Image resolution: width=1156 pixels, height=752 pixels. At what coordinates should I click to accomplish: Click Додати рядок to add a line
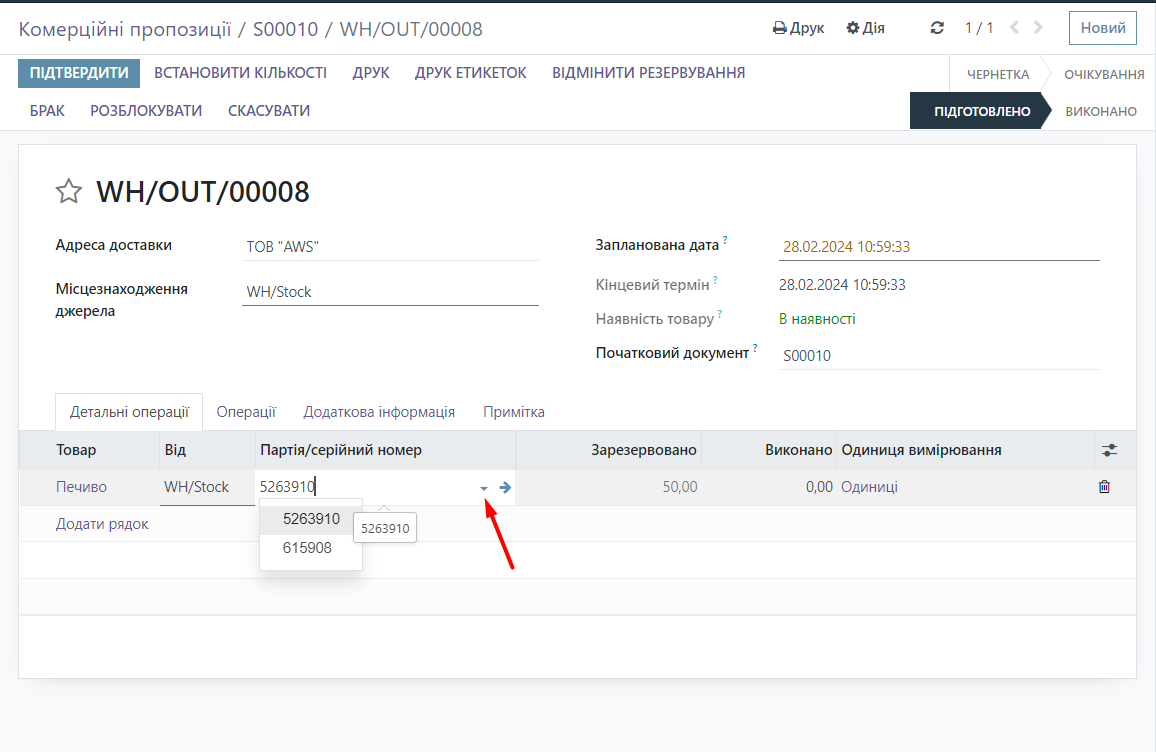[102, 524]
